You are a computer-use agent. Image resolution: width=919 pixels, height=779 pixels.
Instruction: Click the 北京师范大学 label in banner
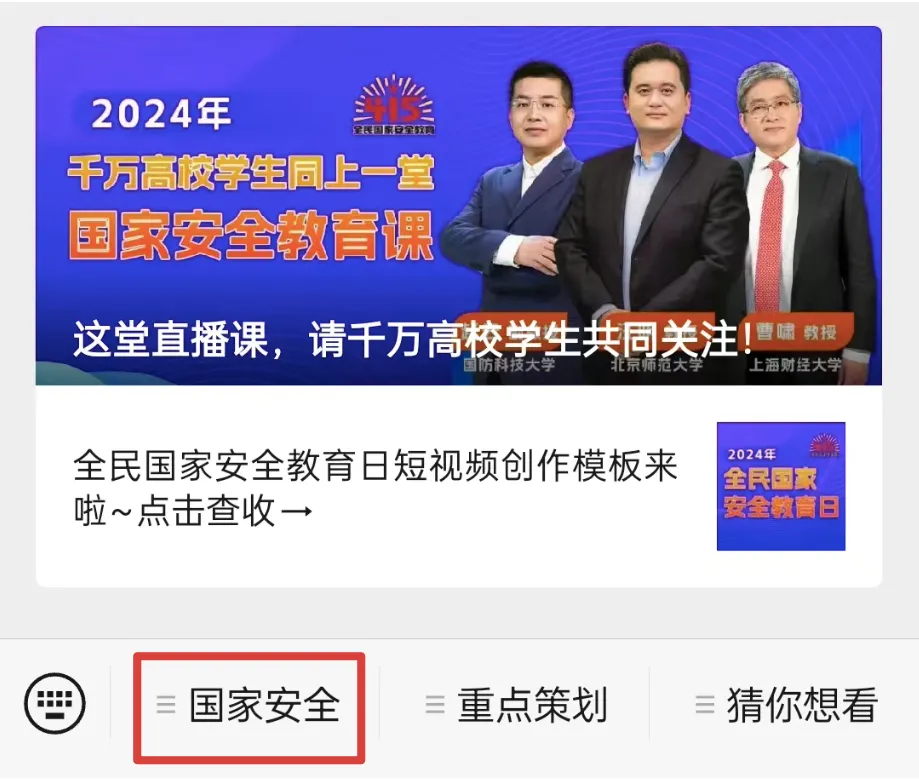(656, 365)
